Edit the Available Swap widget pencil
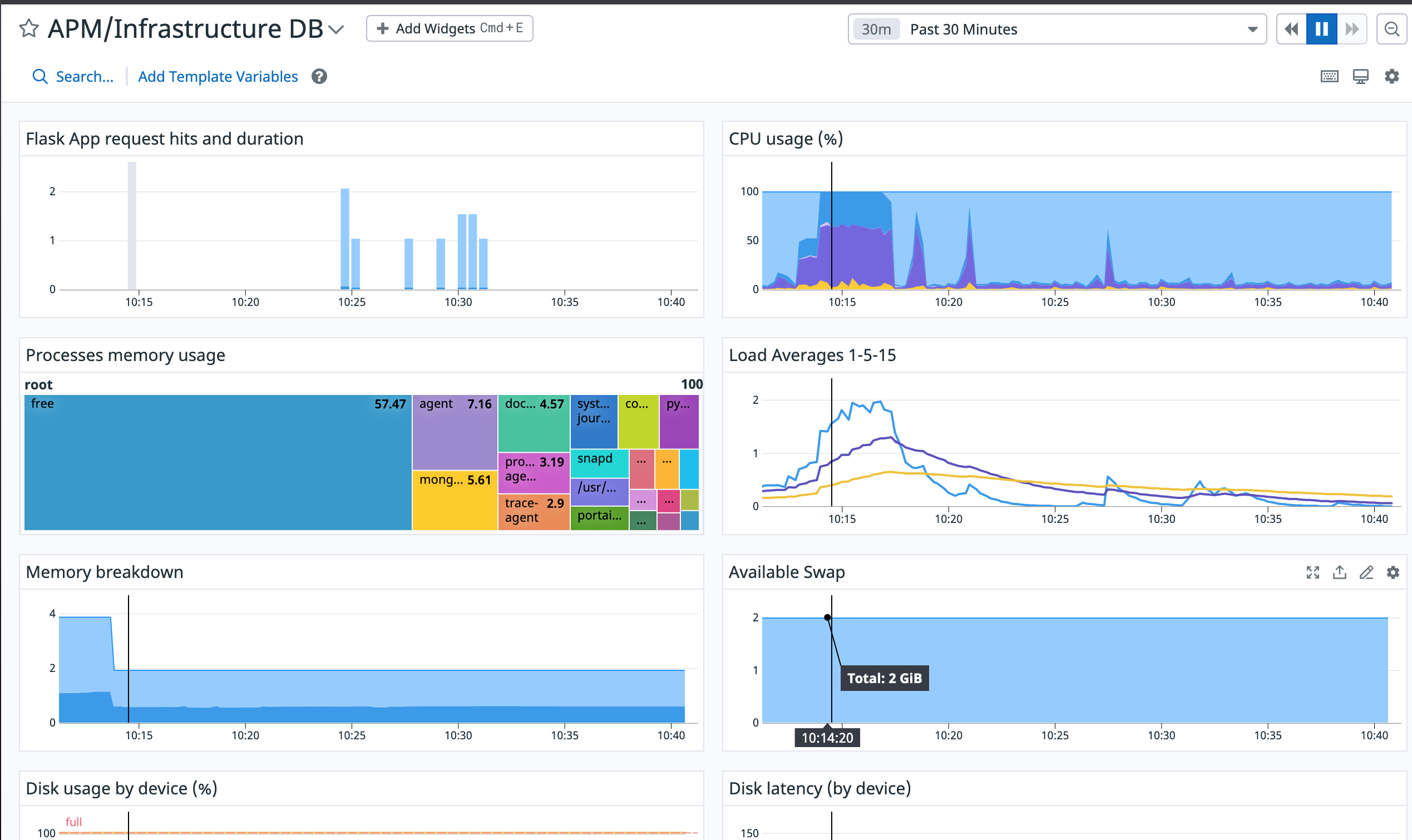Image resolution: width=1412 pixels, height=840 pixels. [1366, 572]
